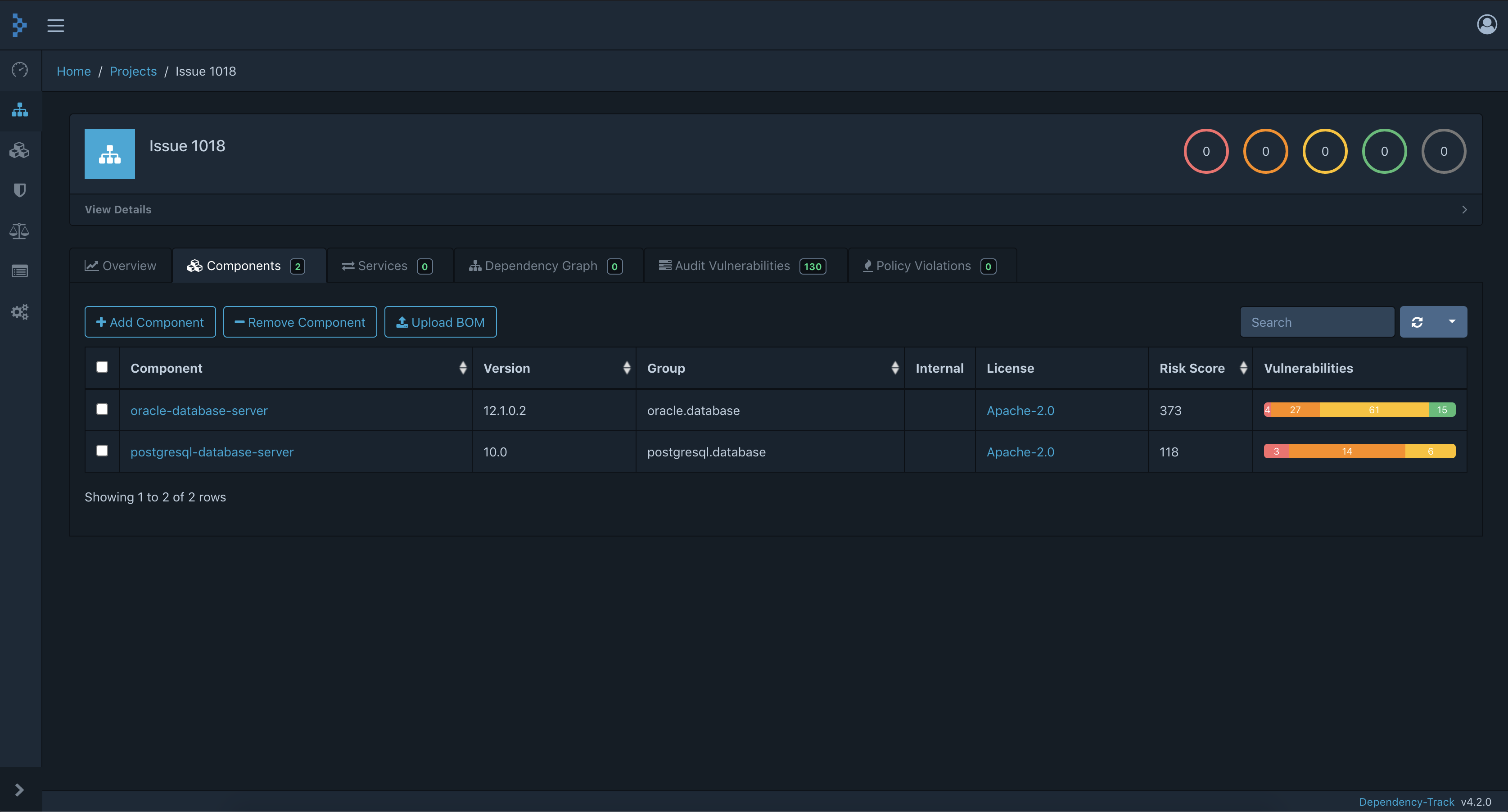The width and height of the screenshot is (1508, 812).
Task: Open the Components section in the sidebar
Action: 20,150
